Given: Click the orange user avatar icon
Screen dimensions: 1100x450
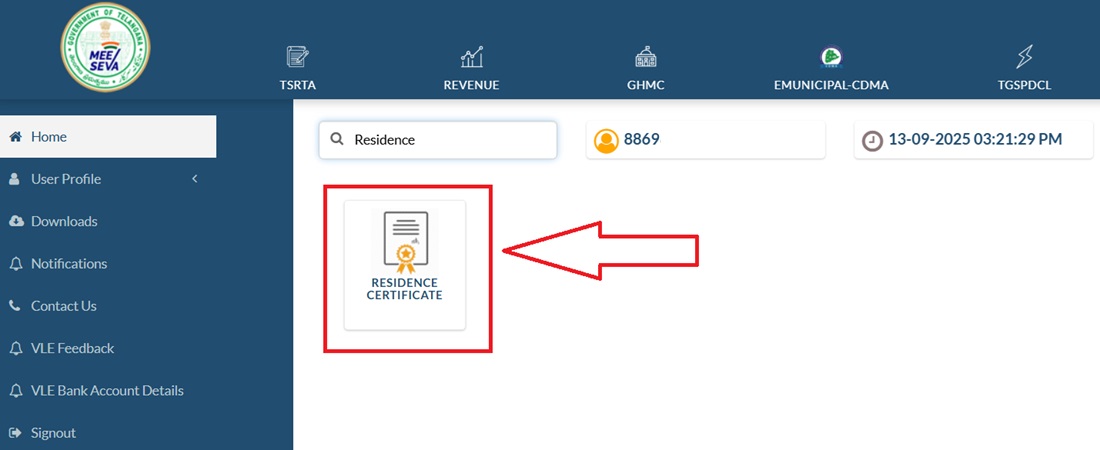Looking at the screenshot, I should click(x=606, y=141).
